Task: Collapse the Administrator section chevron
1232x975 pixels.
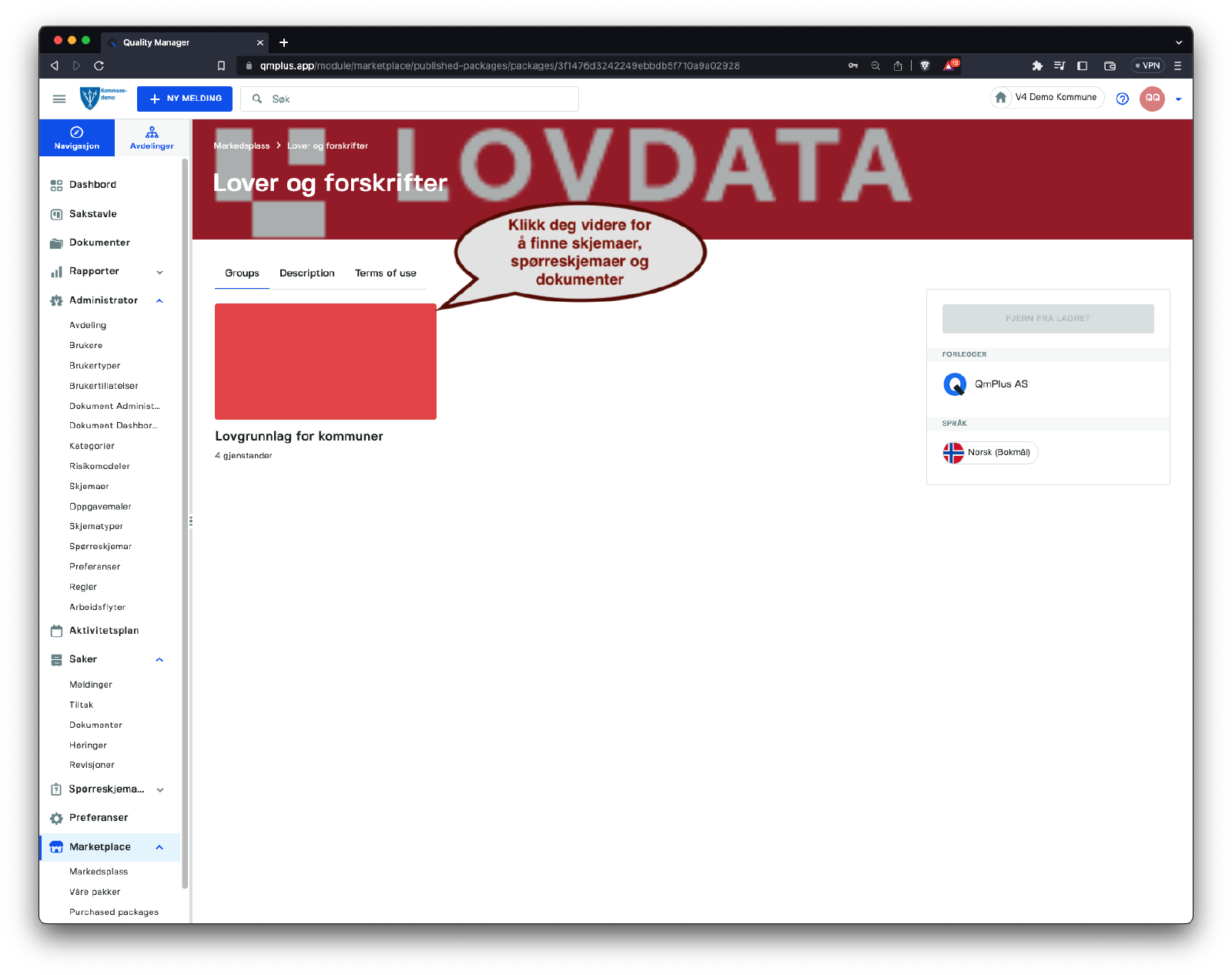Action: click(x=160, y=301)
